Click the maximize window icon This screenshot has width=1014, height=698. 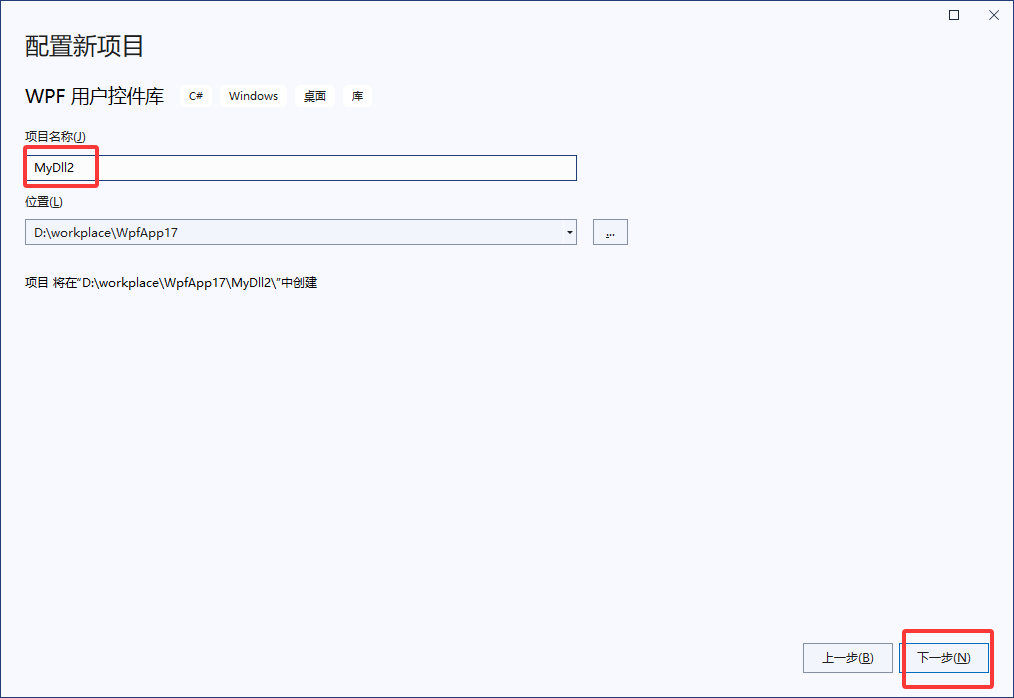click(953, 15)
